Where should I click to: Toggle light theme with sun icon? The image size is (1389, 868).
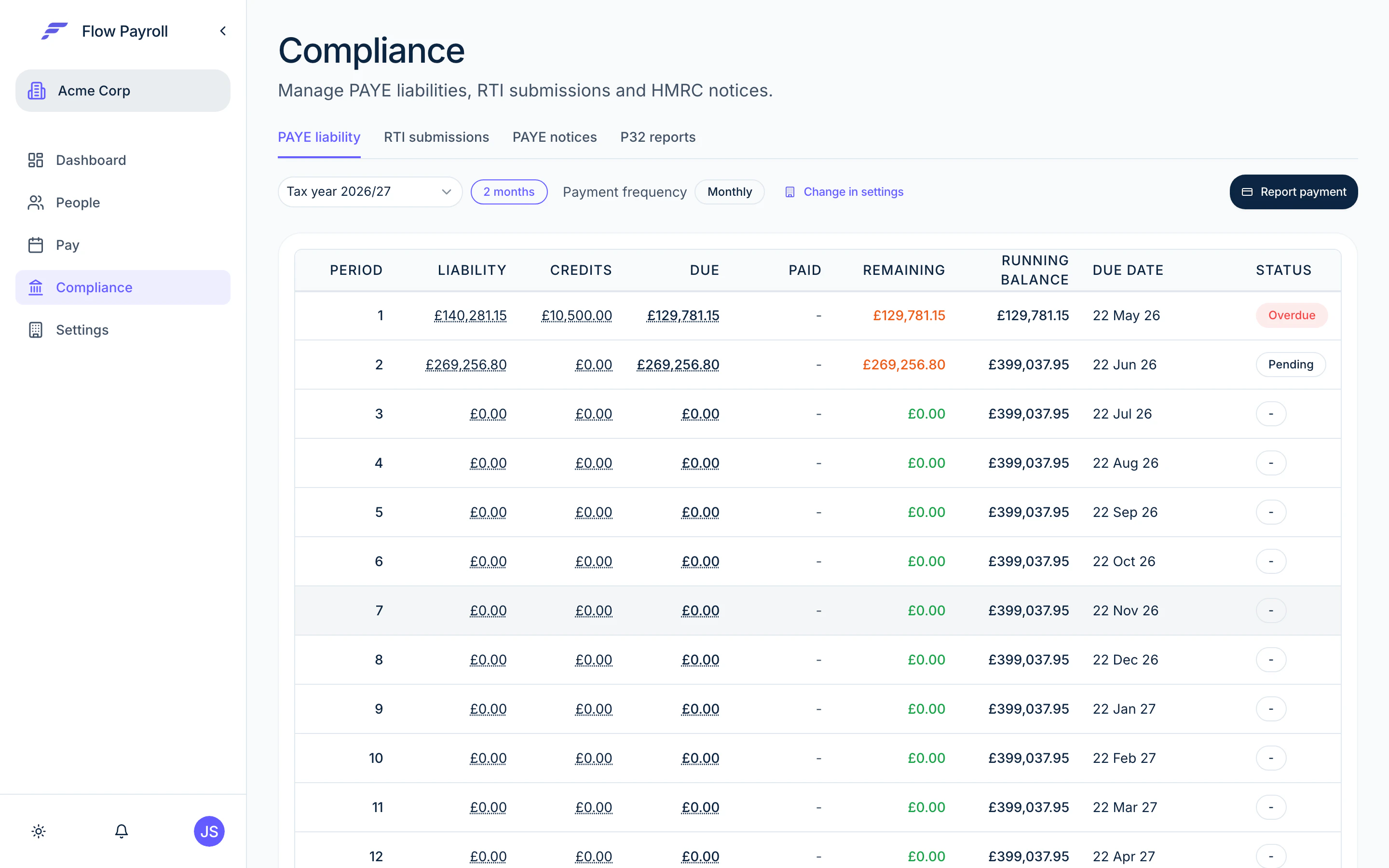click(x=39, y=831)
